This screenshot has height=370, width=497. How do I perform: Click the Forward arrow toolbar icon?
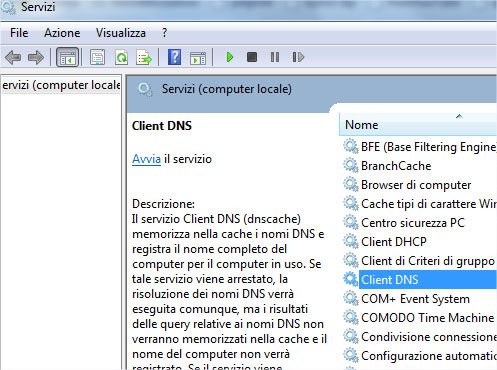36,57
